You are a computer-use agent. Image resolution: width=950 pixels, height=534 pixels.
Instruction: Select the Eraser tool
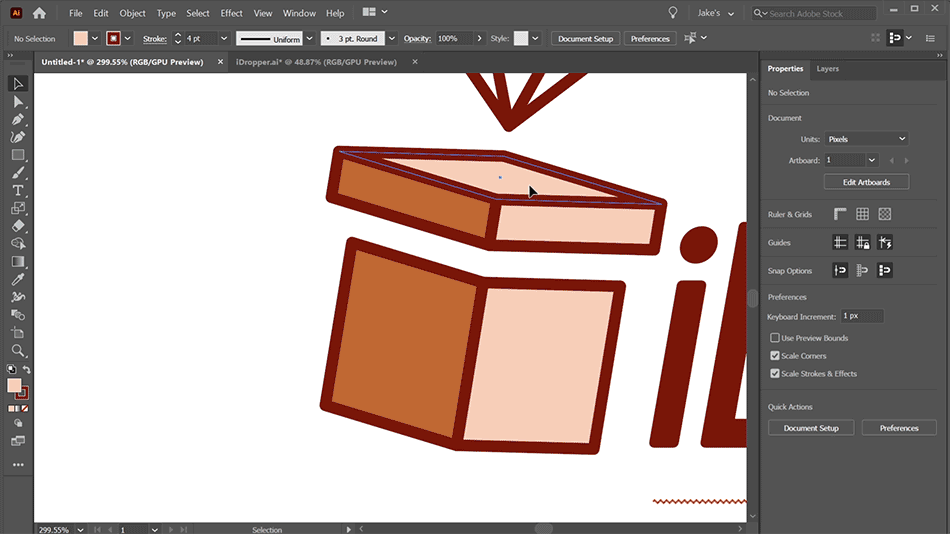(x=18, y=225)
